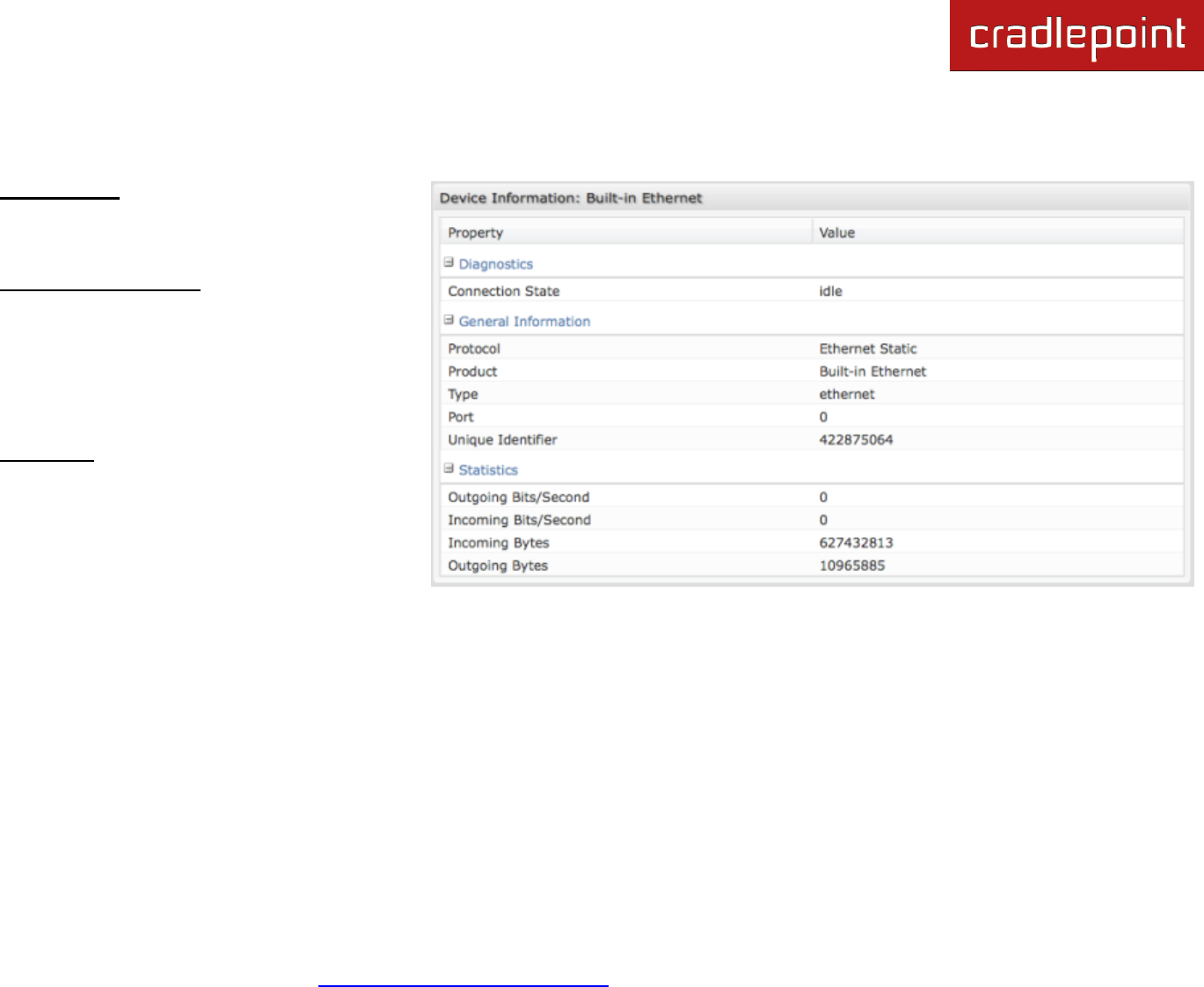Select the ethernet type value

847,394
